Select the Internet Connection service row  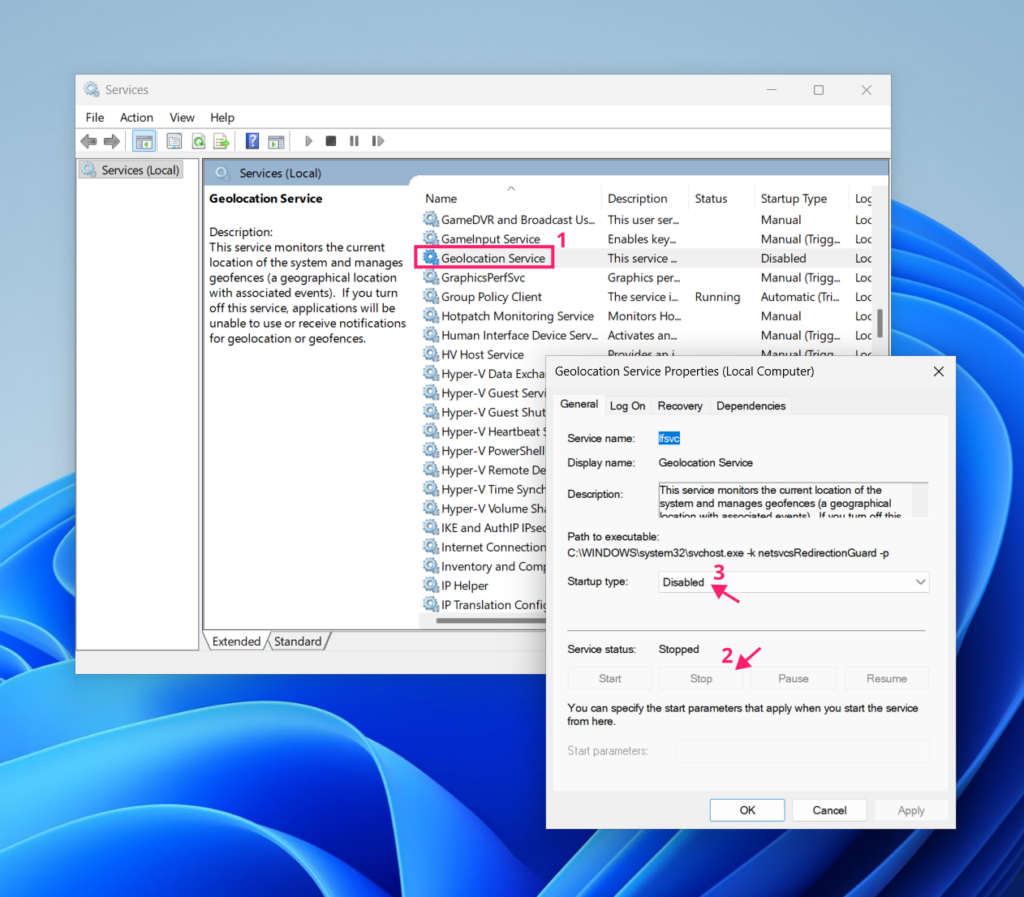coord(484,547)
